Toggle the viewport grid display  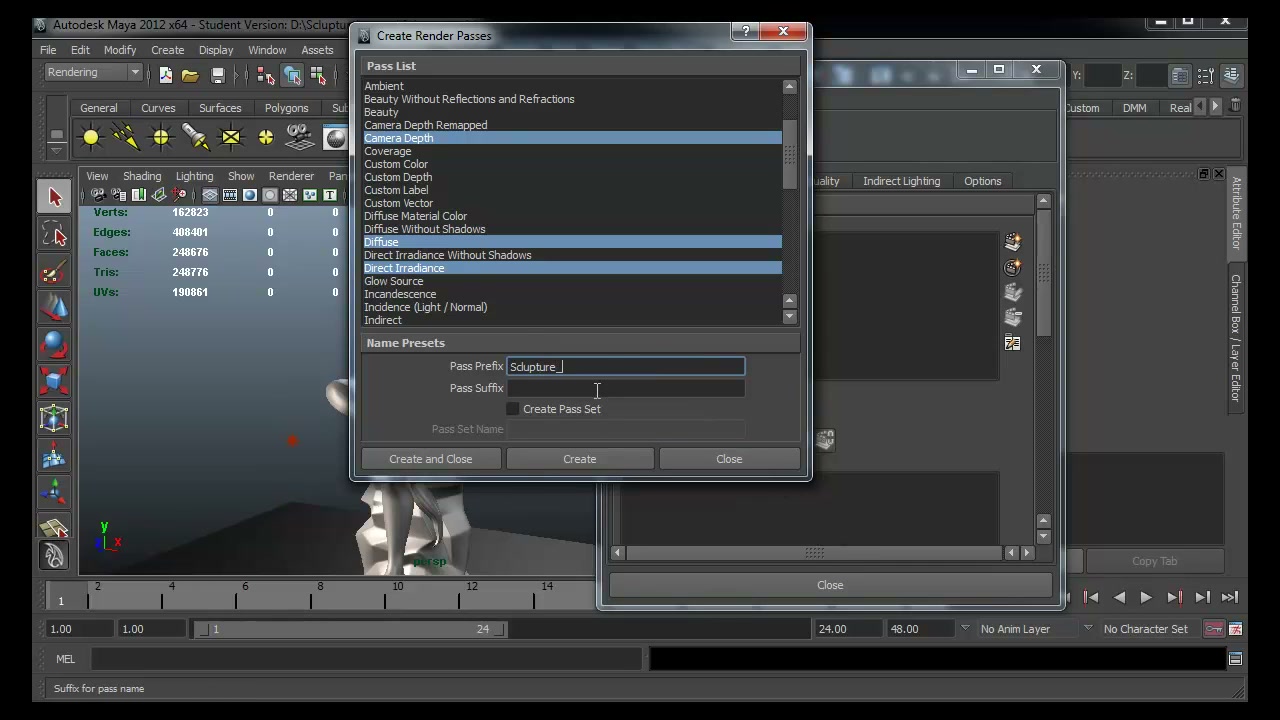(210, 195)
